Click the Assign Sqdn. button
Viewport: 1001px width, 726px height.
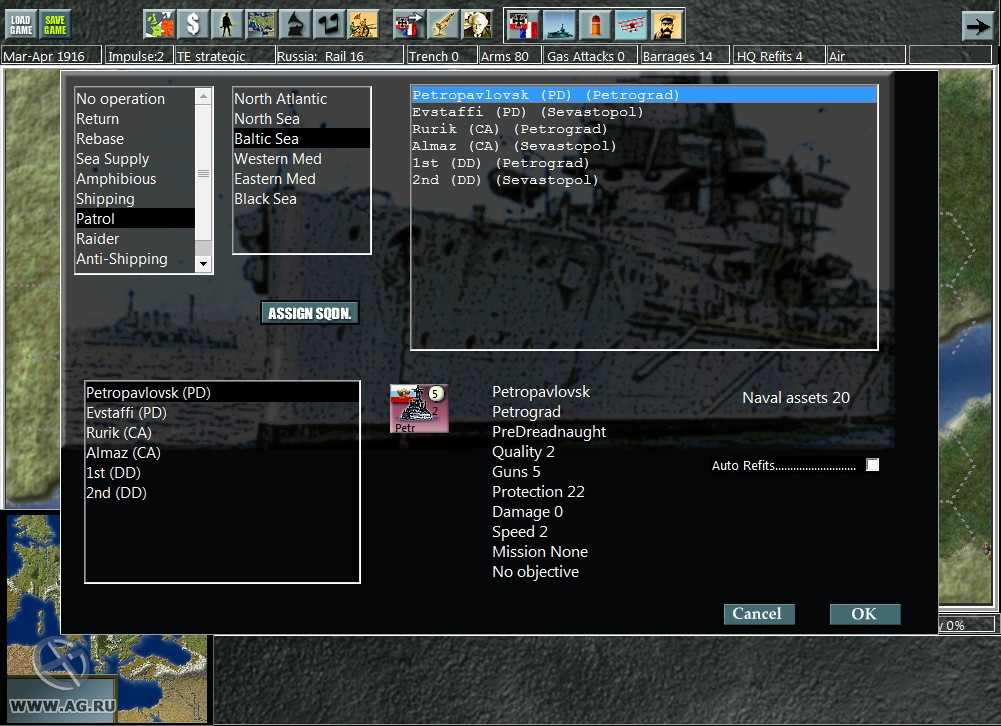310,313
